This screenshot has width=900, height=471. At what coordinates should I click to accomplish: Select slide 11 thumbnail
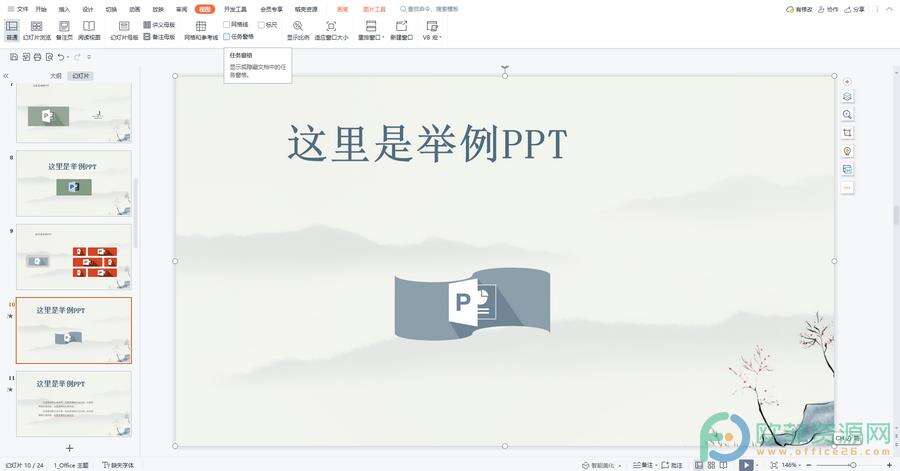74,404
